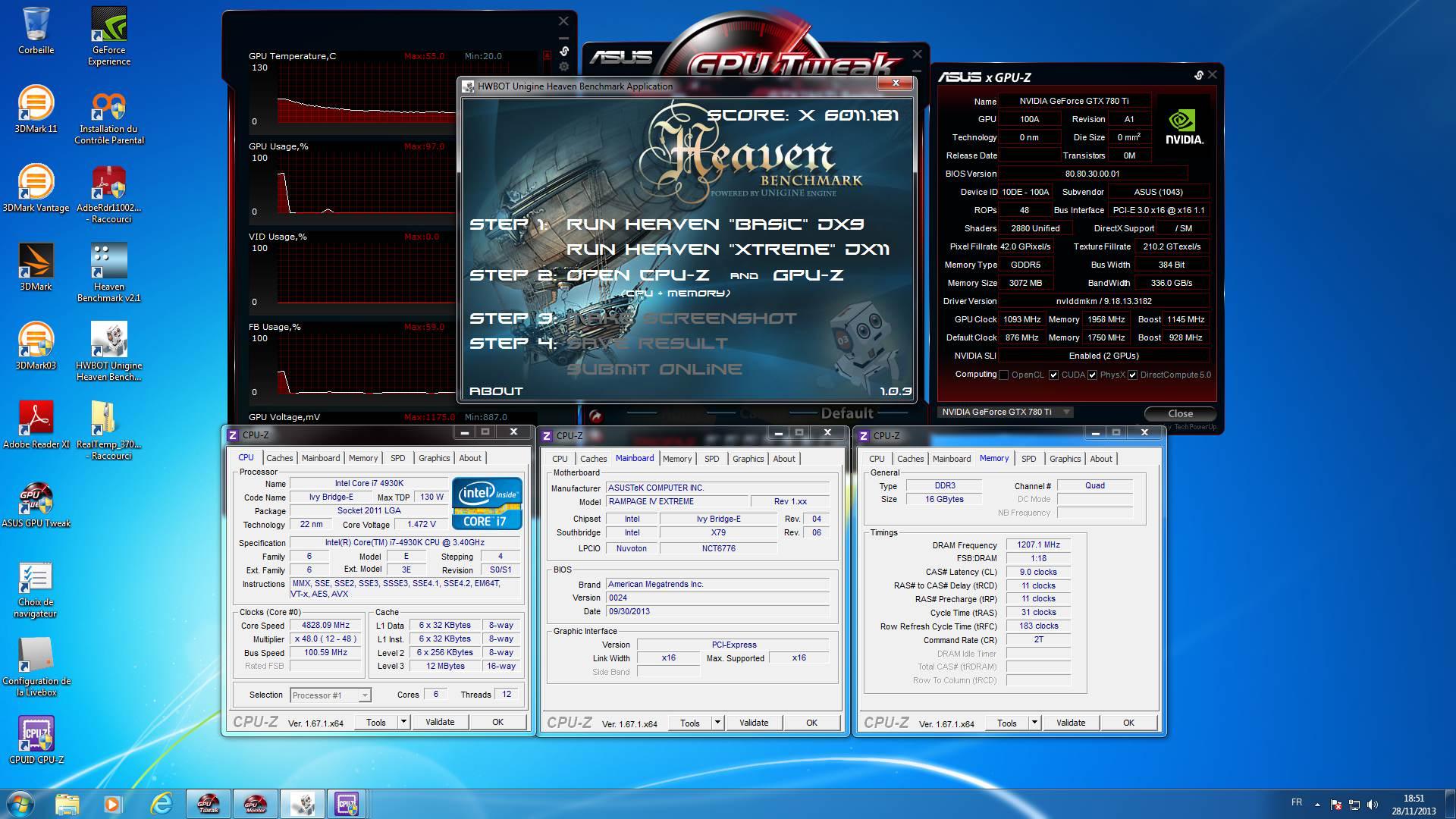Open About tab in Mainboard CPU-Z window

pyautogui.click(x=784, y=459)
